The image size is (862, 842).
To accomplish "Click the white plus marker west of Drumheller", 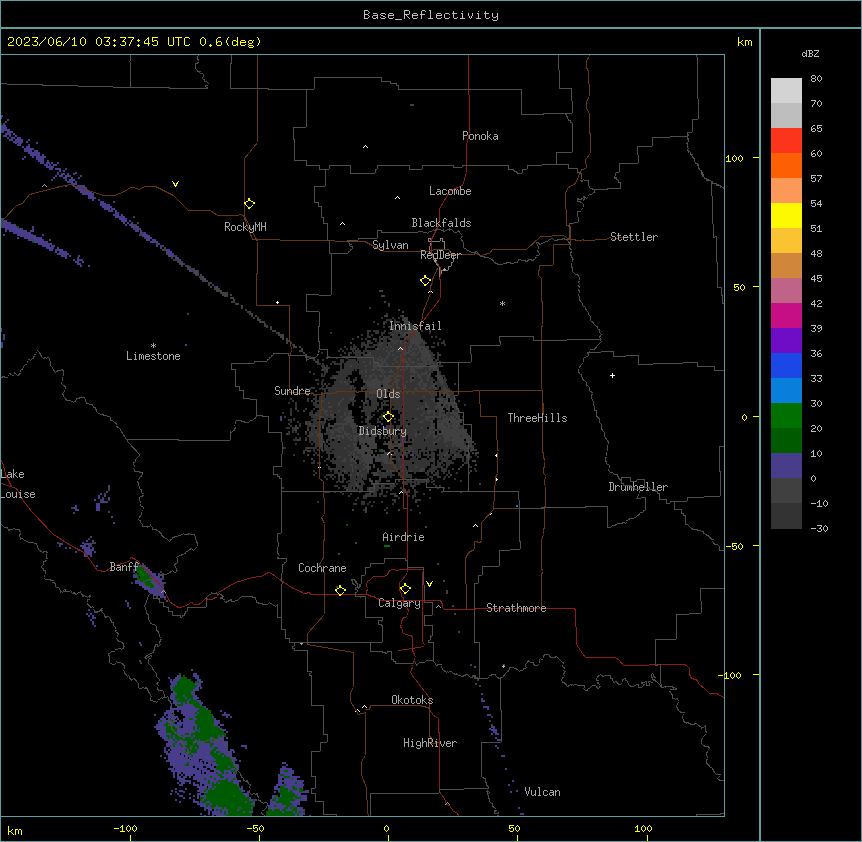I will [612, 375].
